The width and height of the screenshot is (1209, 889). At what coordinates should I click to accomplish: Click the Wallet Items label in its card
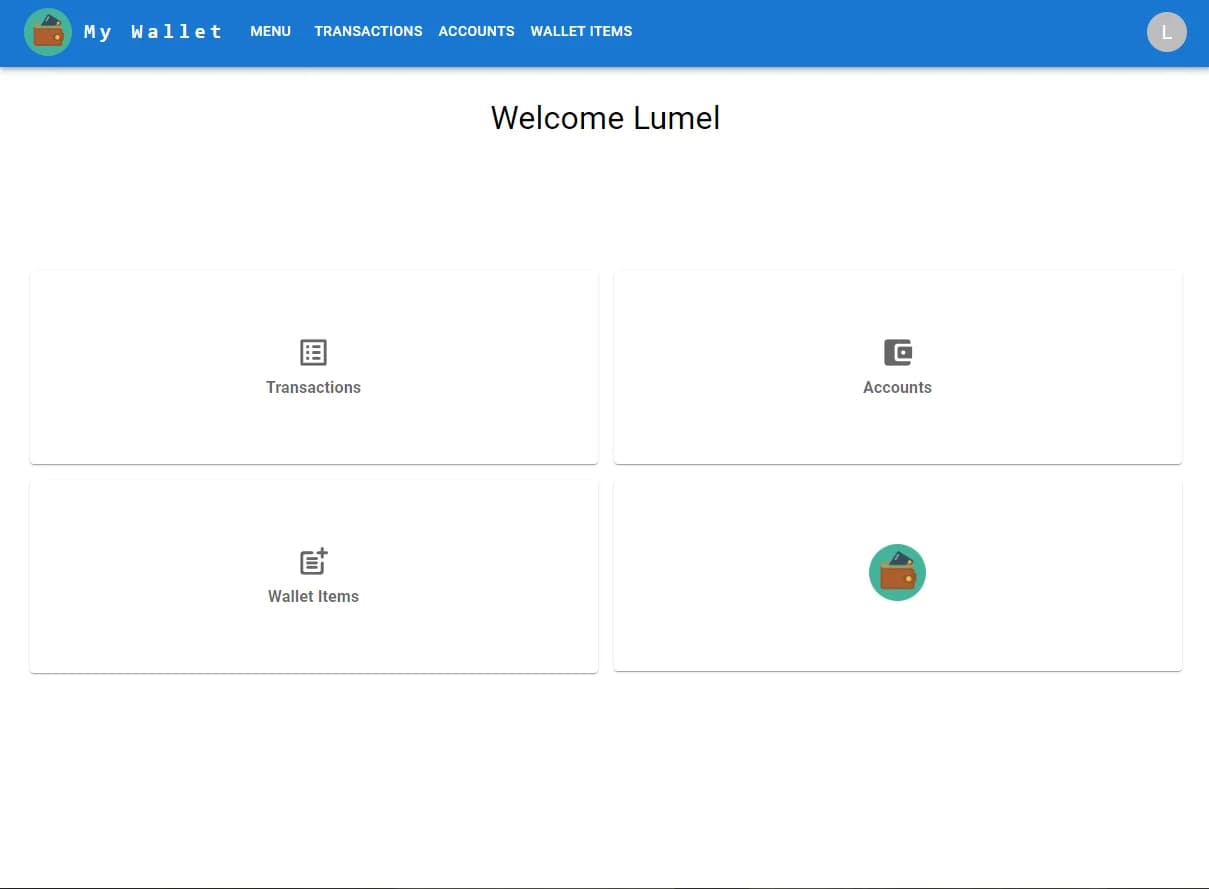(x=313, y=596)
